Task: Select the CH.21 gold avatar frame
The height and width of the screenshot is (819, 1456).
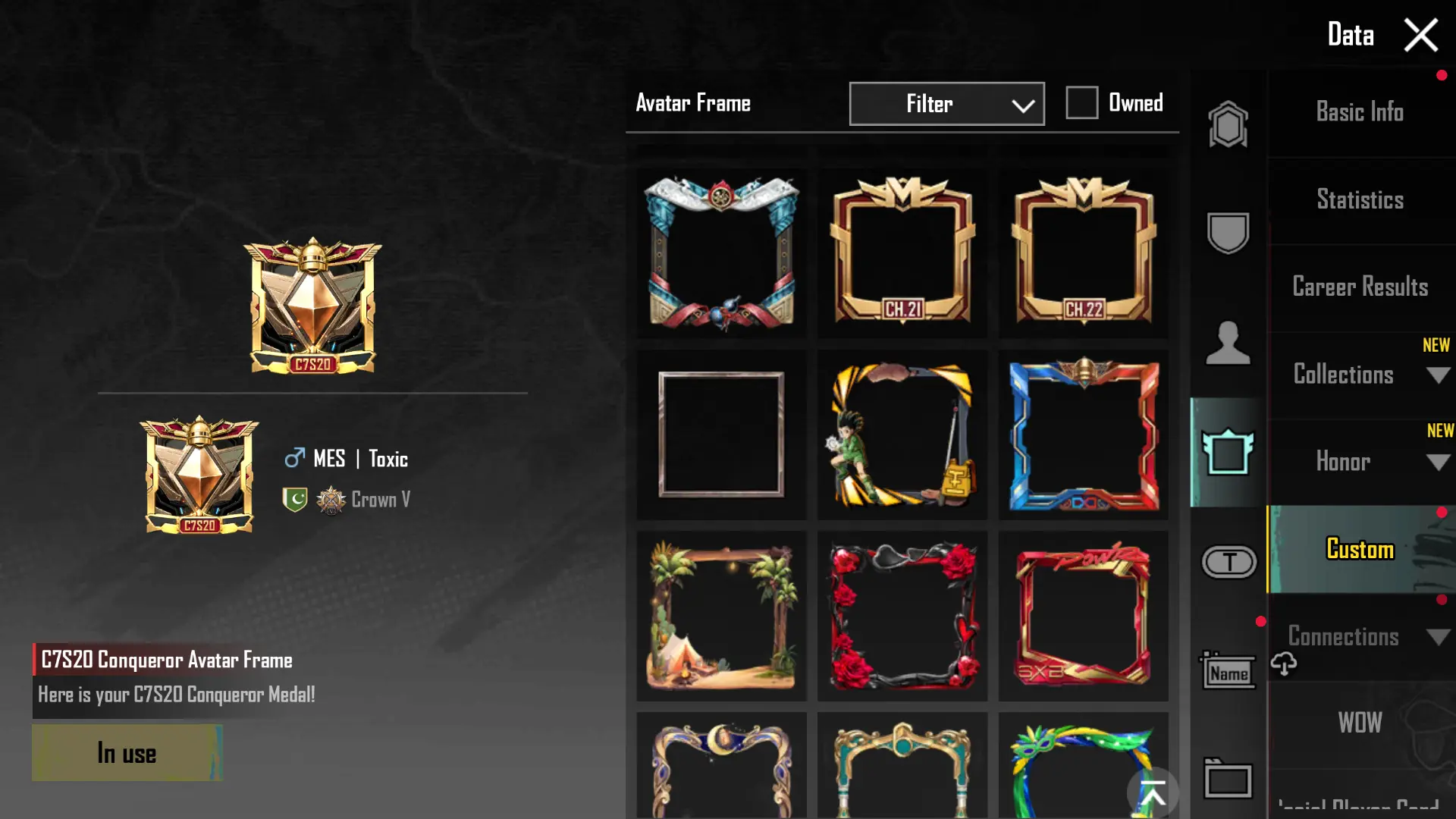Action: tap(902, 253)
